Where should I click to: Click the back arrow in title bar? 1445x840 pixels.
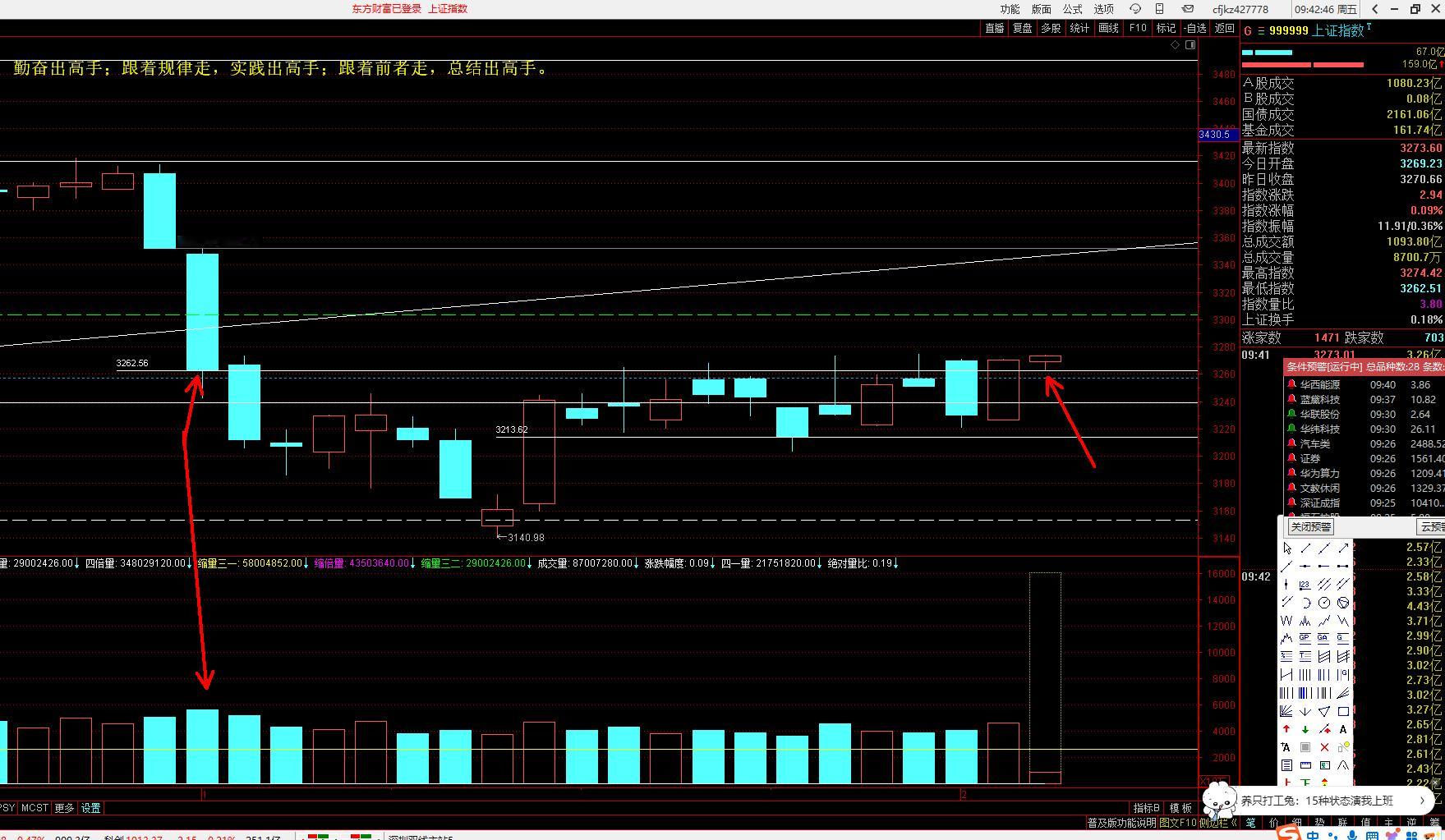(1375, 9)
